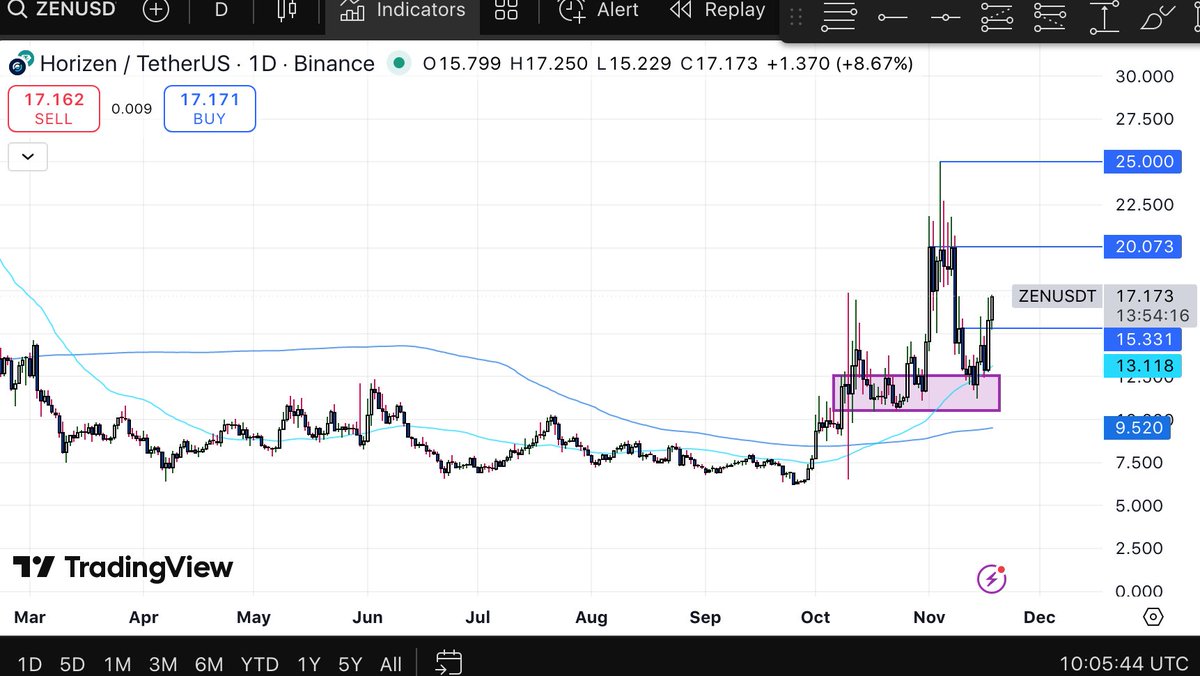
Task: Grab the drawing toolbar's dotted handle
Action: [x=796, y=17]
